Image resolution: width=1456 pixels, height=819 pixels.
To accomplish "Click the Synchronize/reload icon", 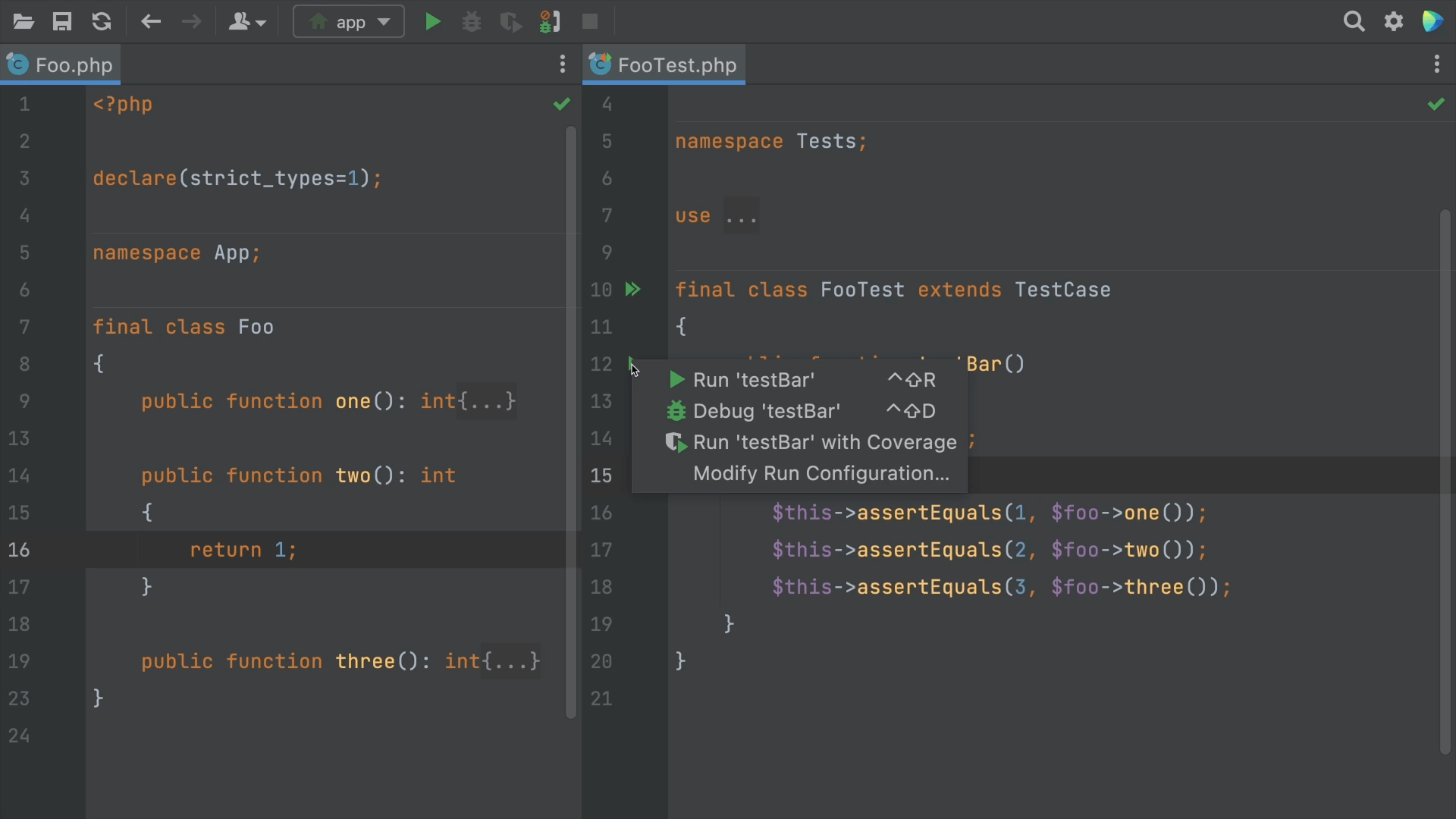I will (102, 22).
